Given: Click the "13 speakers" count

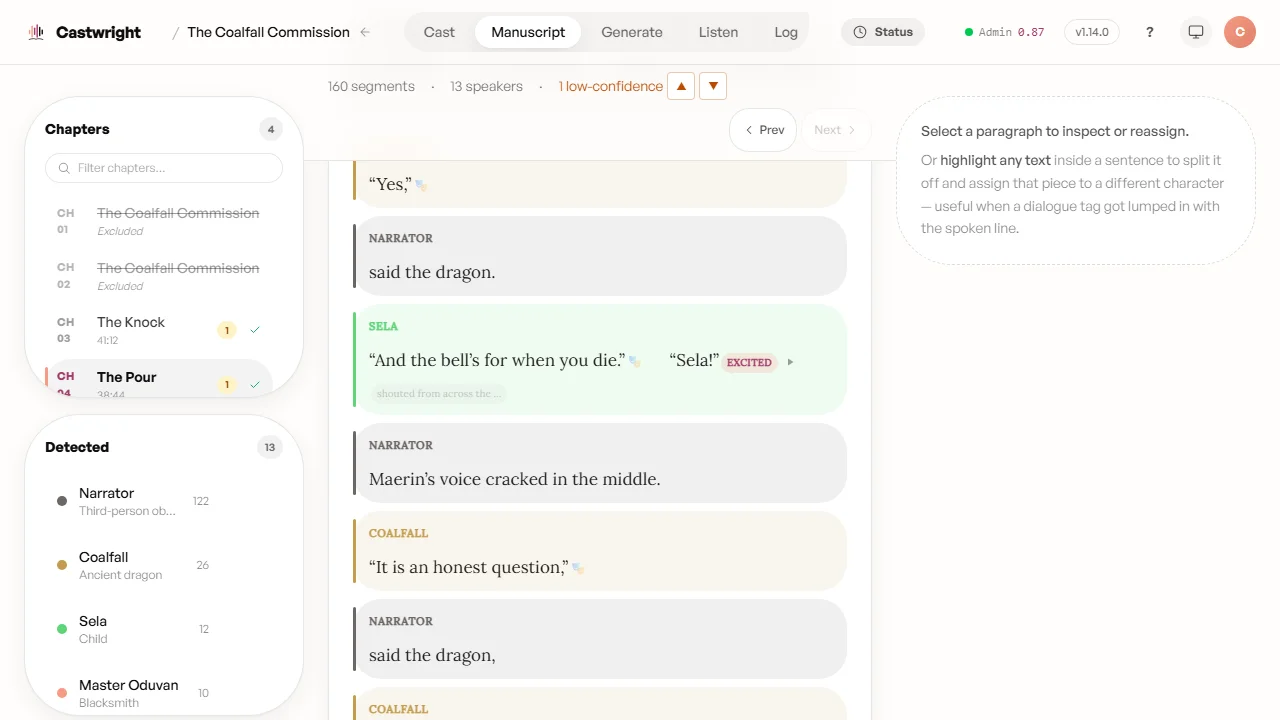Looking at the screenshot, I should (486, 86).
